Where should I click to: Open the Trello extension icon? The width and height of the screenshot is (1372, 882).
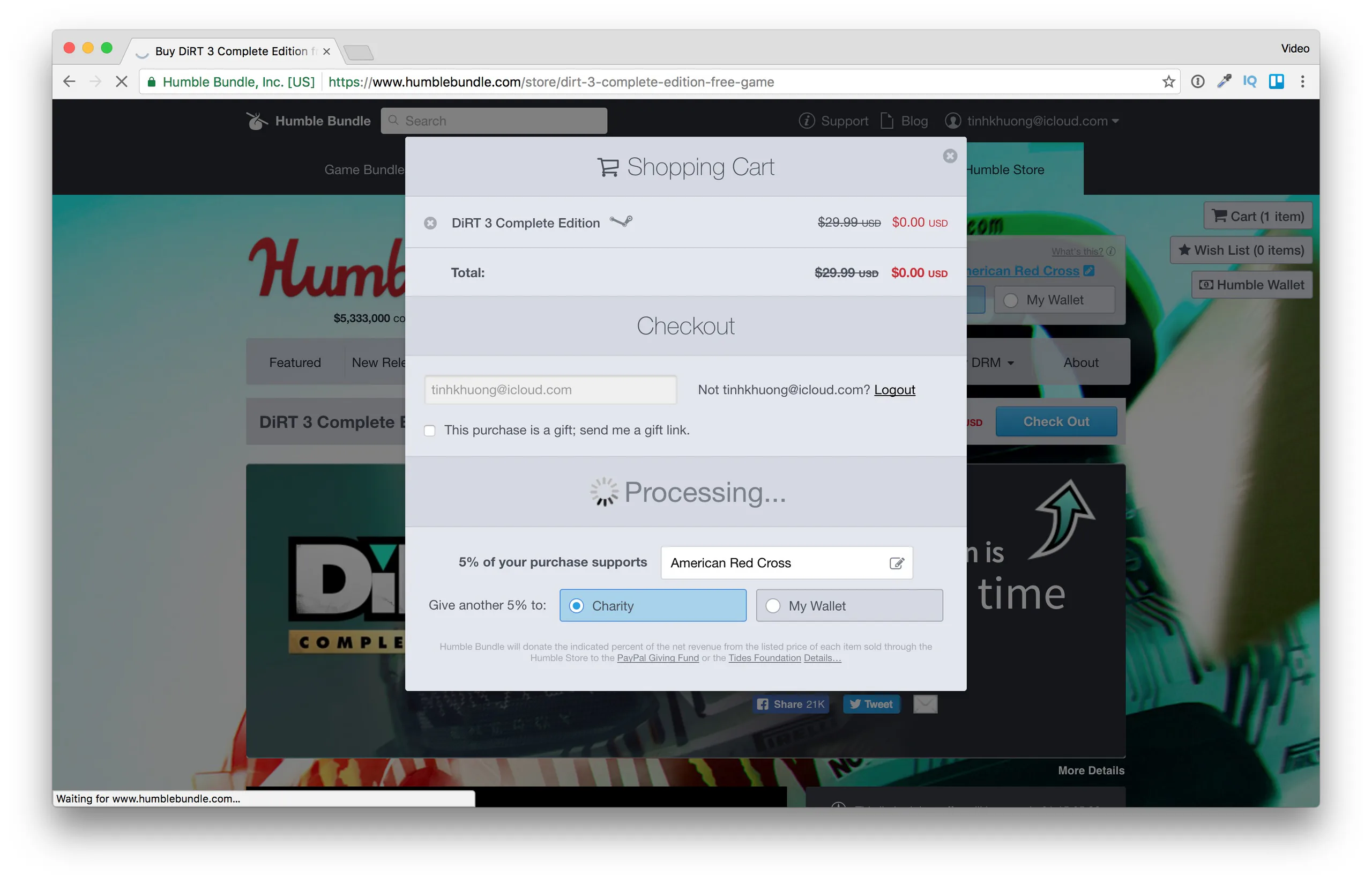(1276, 82)
